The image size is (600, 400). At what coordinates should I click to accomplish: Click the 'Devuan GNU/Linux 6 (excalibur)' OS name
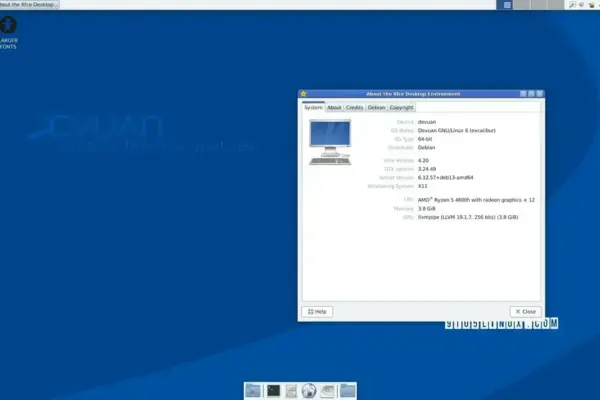pyautogui.click(x=457, y=131)
